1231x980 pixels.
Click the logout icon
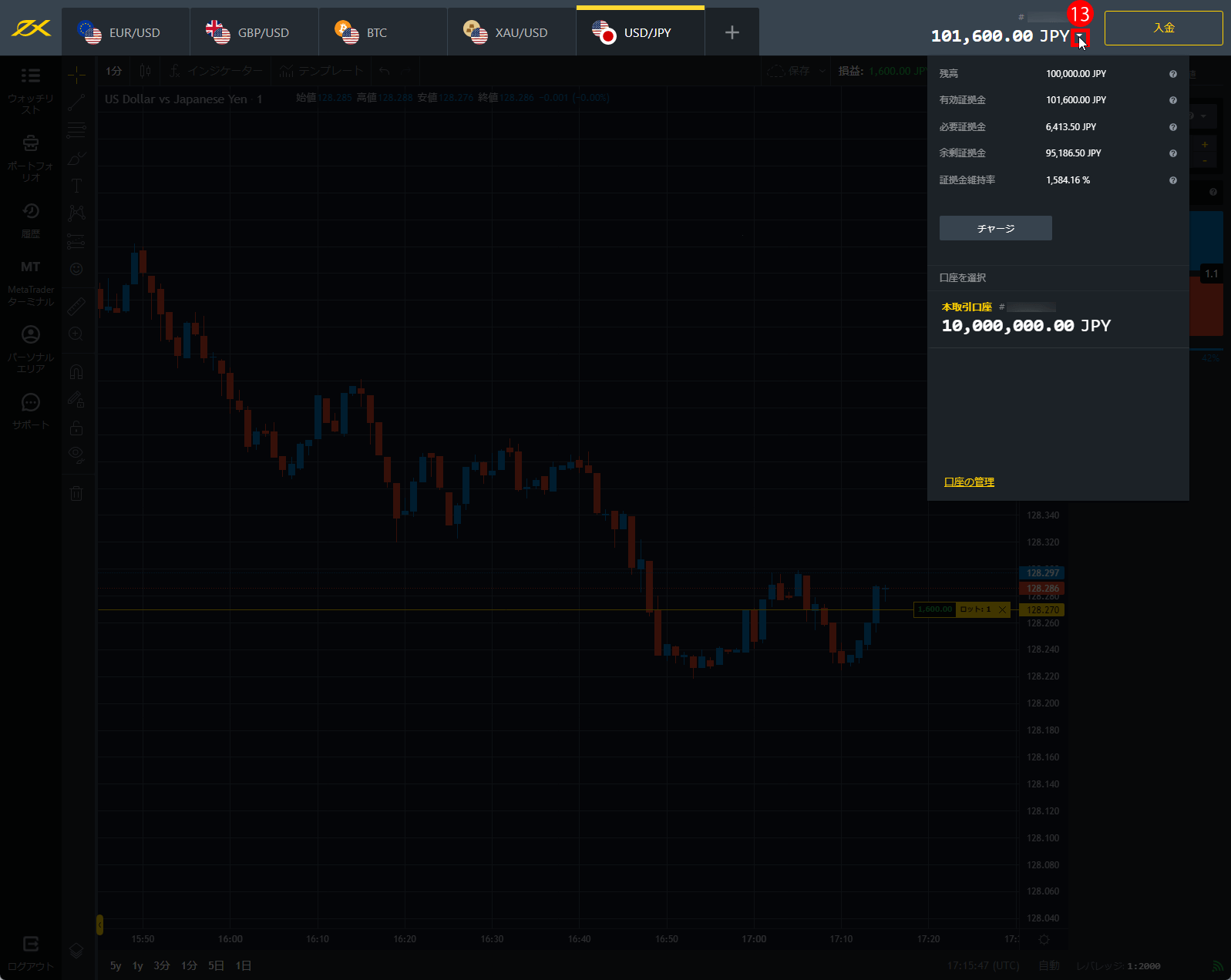point(31,944)
